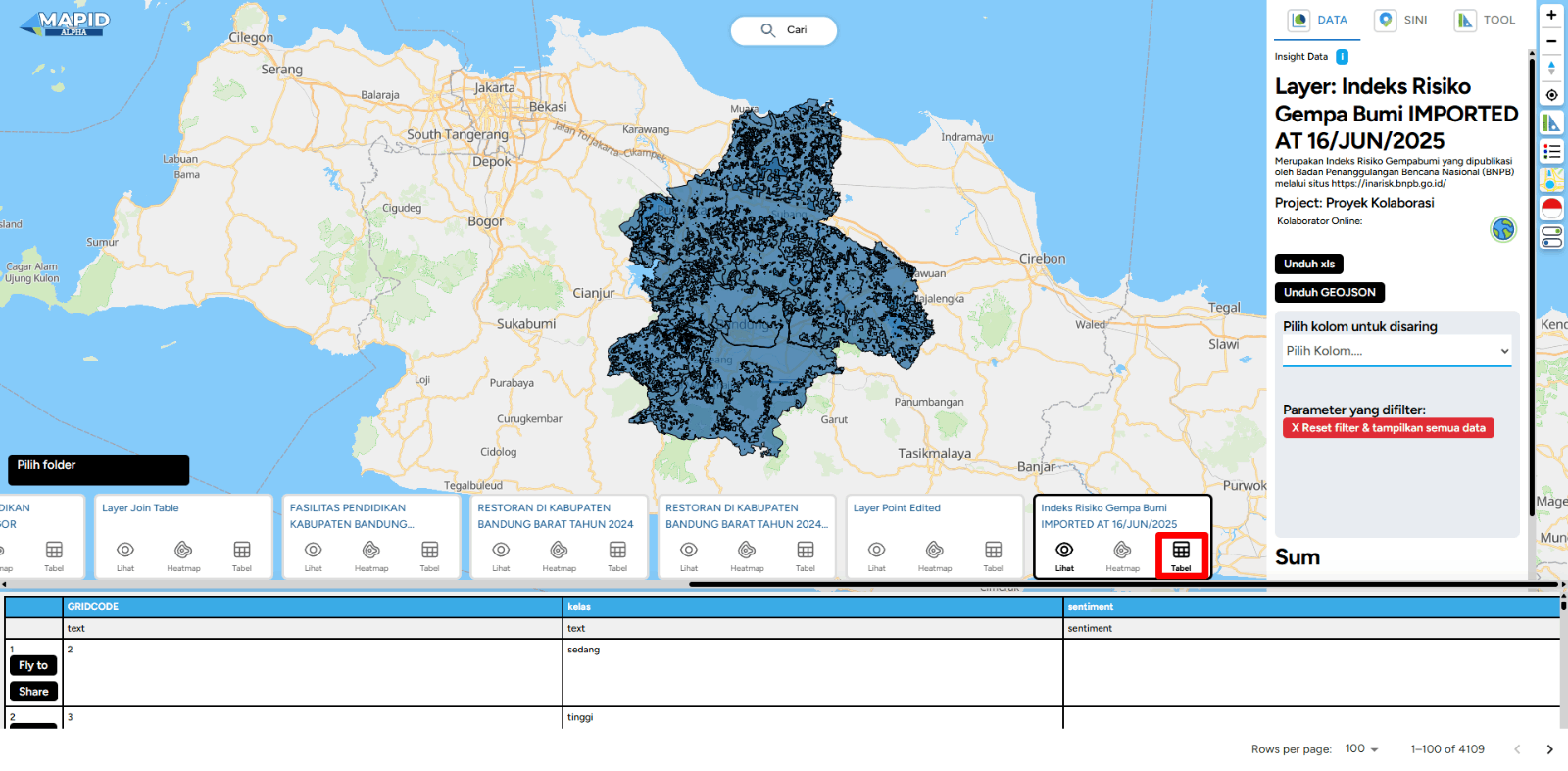Show the Layer Join Table via Lihat
Image resolution: width=1568 pixels, height=771 pixels.
[x=125, y=555]
